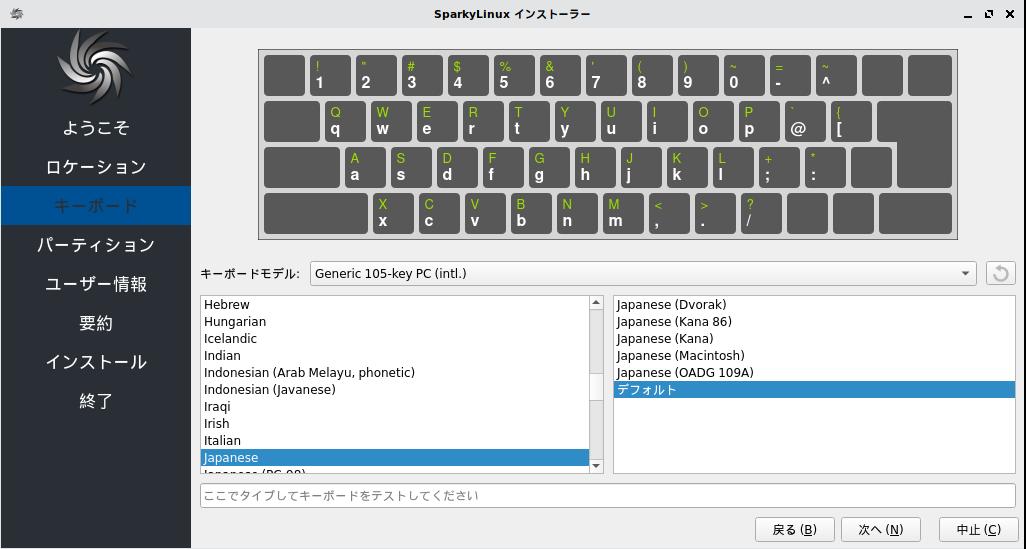Select Japanese (OADG 109A) variant

[x=814, y=372]
